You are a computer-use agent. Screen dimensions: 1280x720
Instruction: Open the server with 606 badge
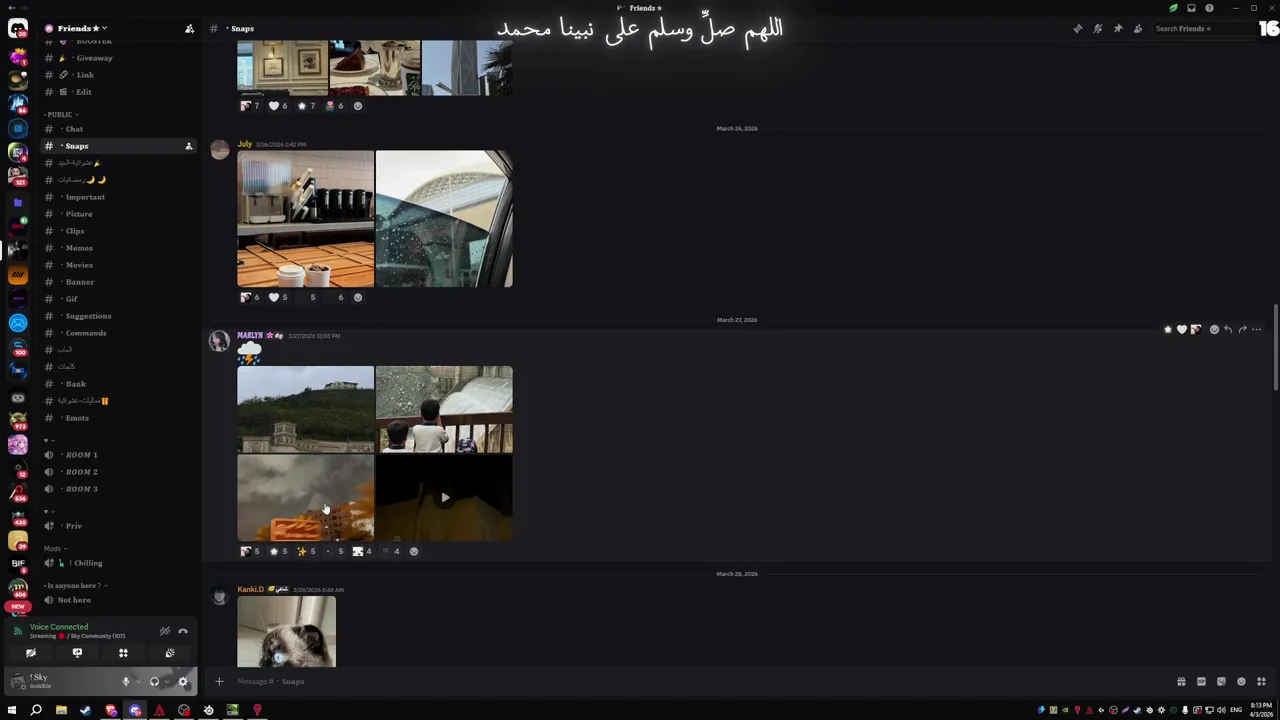click(18, 588)
